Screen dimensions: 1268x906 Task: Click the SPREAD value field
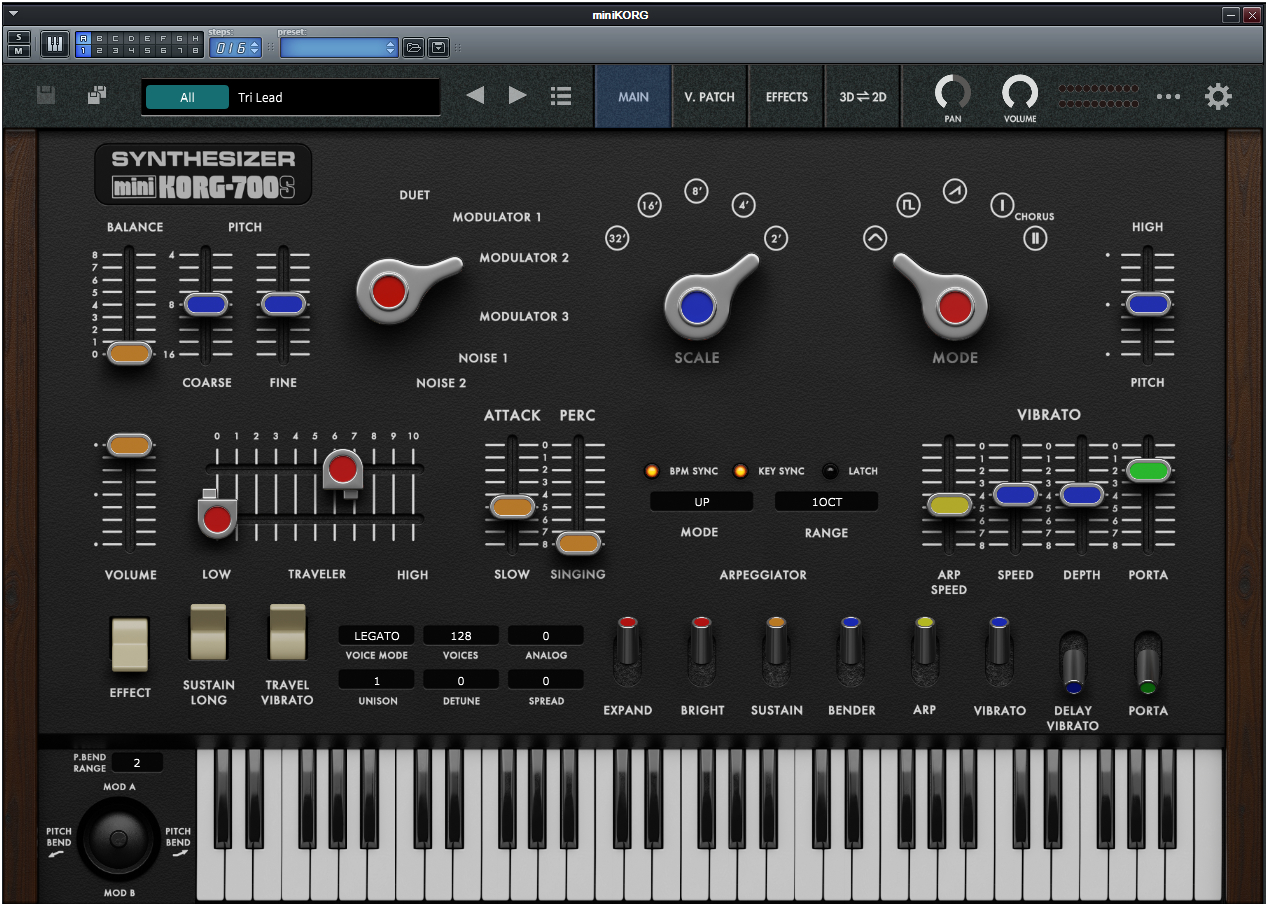point(546,681)
